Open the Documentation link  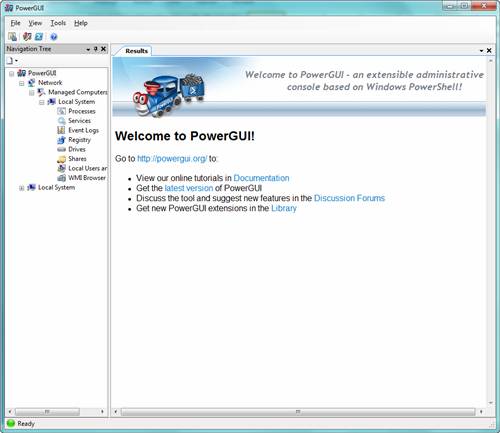(261, 178)
